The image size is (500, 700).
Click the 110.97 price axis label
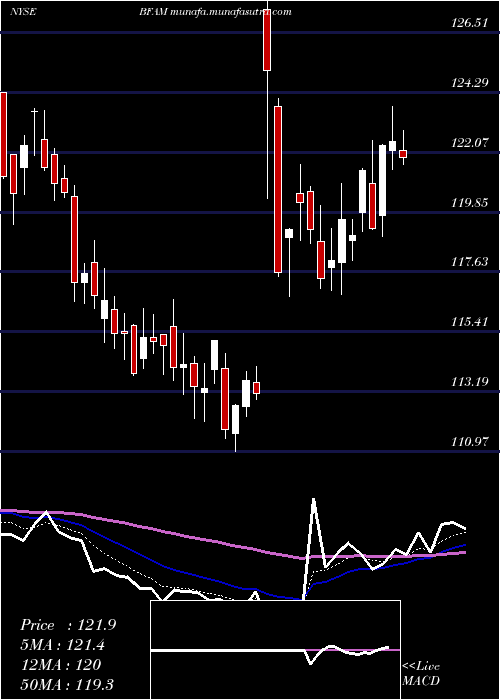tap(470, 442)
